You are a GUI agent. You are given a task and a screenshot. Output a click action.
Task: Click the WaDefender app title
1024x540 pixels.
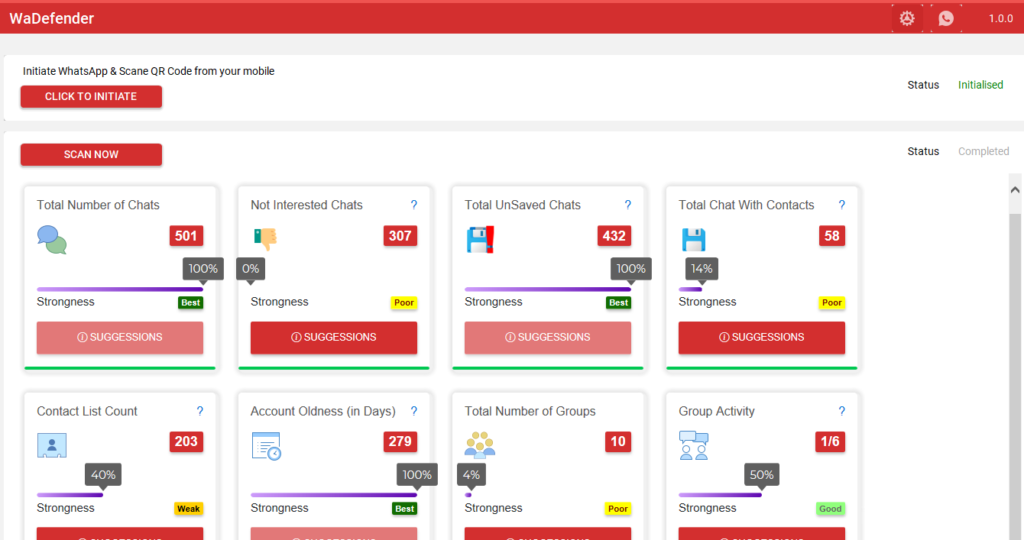[52, 18]
